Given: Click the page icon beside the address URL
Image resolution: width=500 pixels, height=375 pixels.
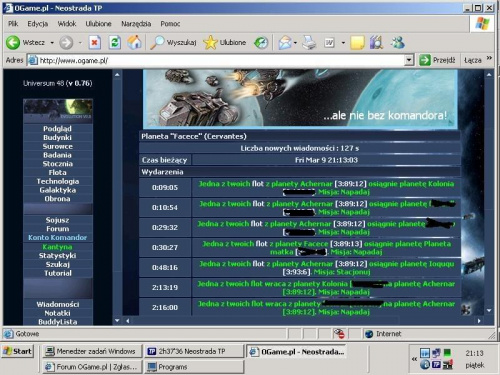Looking at the screenshot, I should [x=32, y=60].
